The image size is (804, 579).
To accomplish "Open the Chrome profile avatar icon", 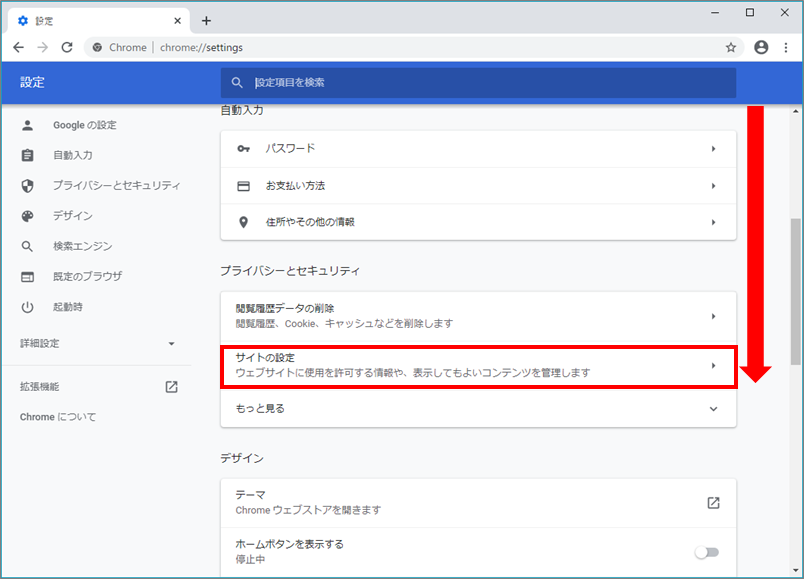I will point(761,47).
